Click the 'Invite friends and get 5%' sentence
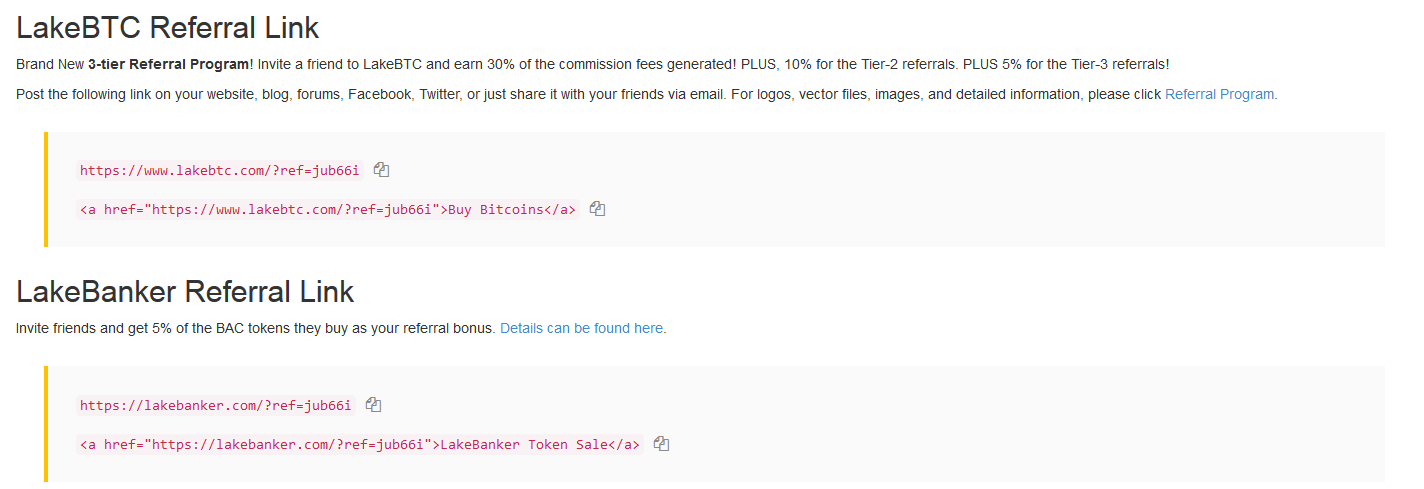 (x=256, y=328)
